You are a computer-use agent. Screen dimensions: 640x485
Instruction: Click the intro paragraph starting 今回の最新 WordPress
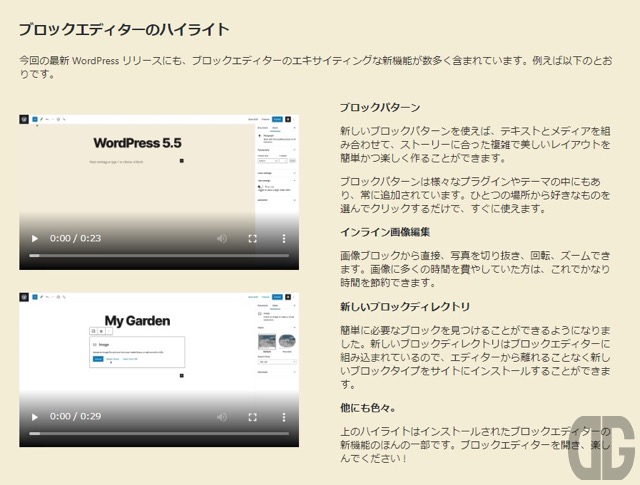(316, 67)
